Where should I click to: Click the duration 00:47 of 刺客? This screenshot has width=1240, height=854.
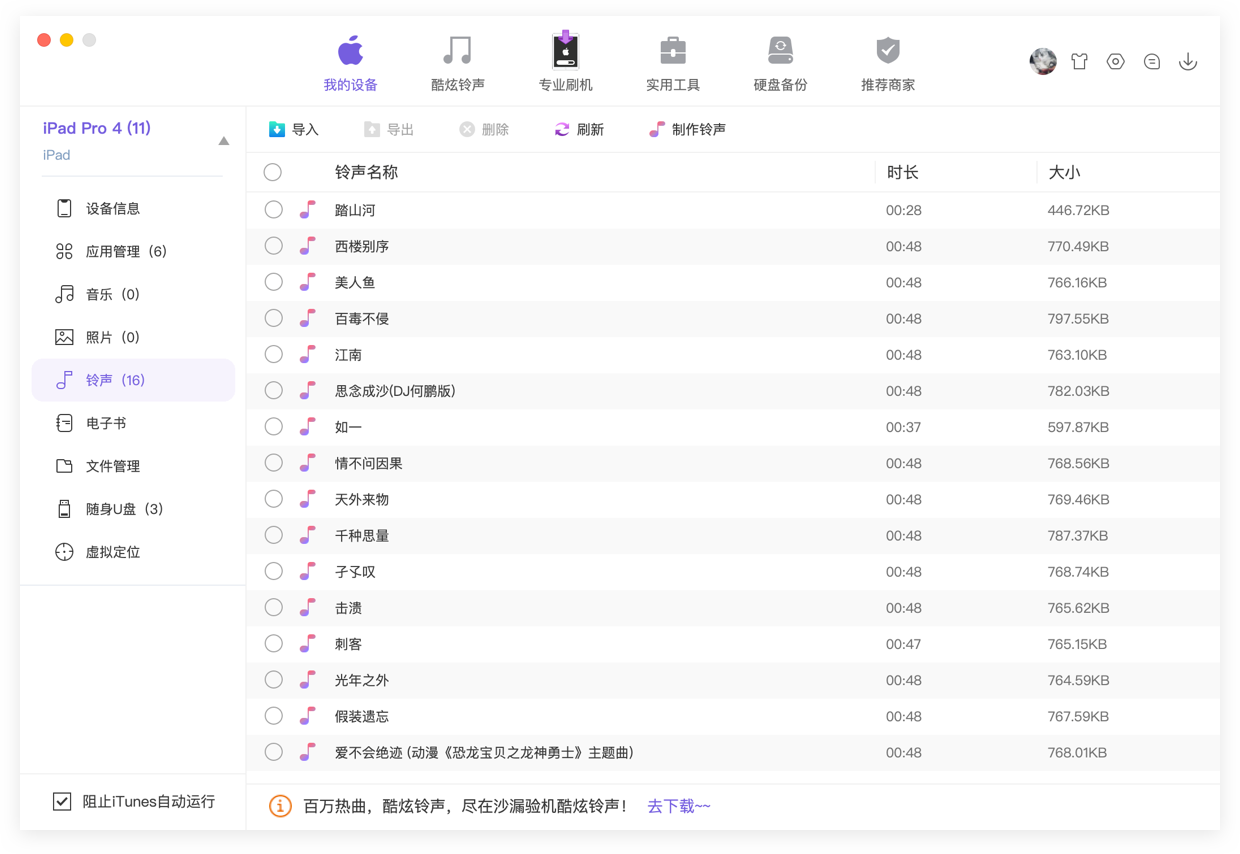click(x=904, y=644)
